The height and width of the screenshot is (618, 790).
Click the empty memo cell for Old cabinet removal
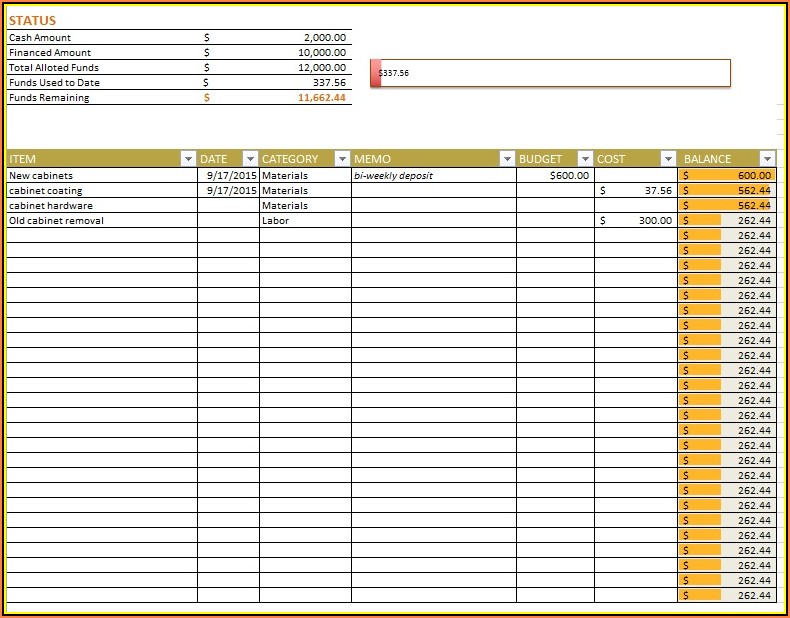(434, 221)
